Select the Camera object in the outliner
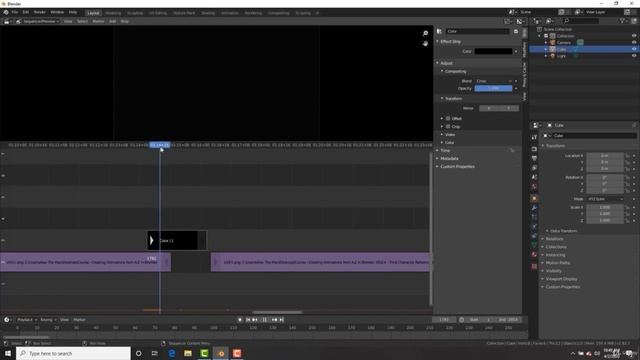The width and height of the screenshot is (640, 360). click(564, 42)
